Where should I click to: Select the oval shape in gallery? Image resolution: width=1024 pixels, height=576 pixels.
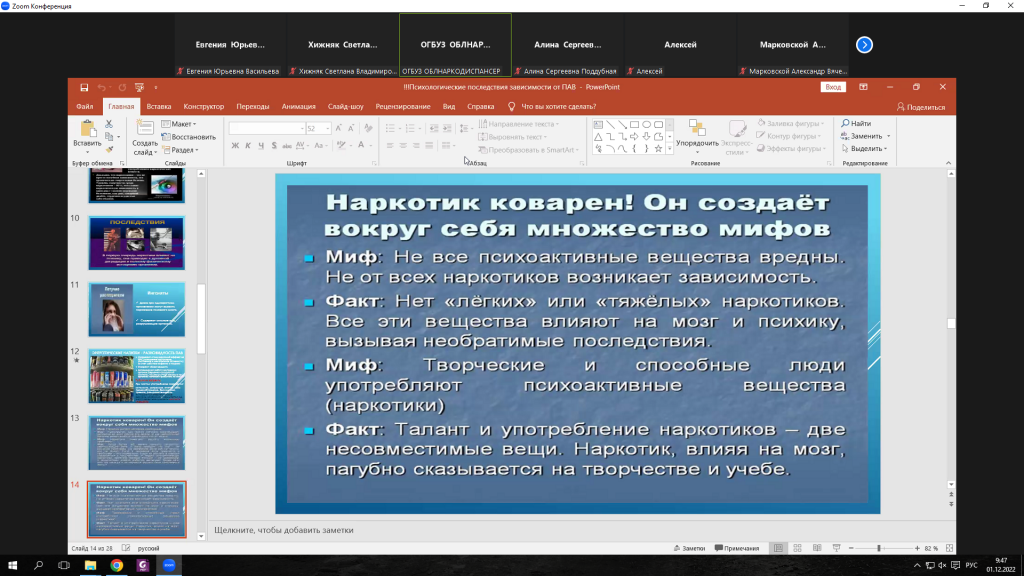647,124
